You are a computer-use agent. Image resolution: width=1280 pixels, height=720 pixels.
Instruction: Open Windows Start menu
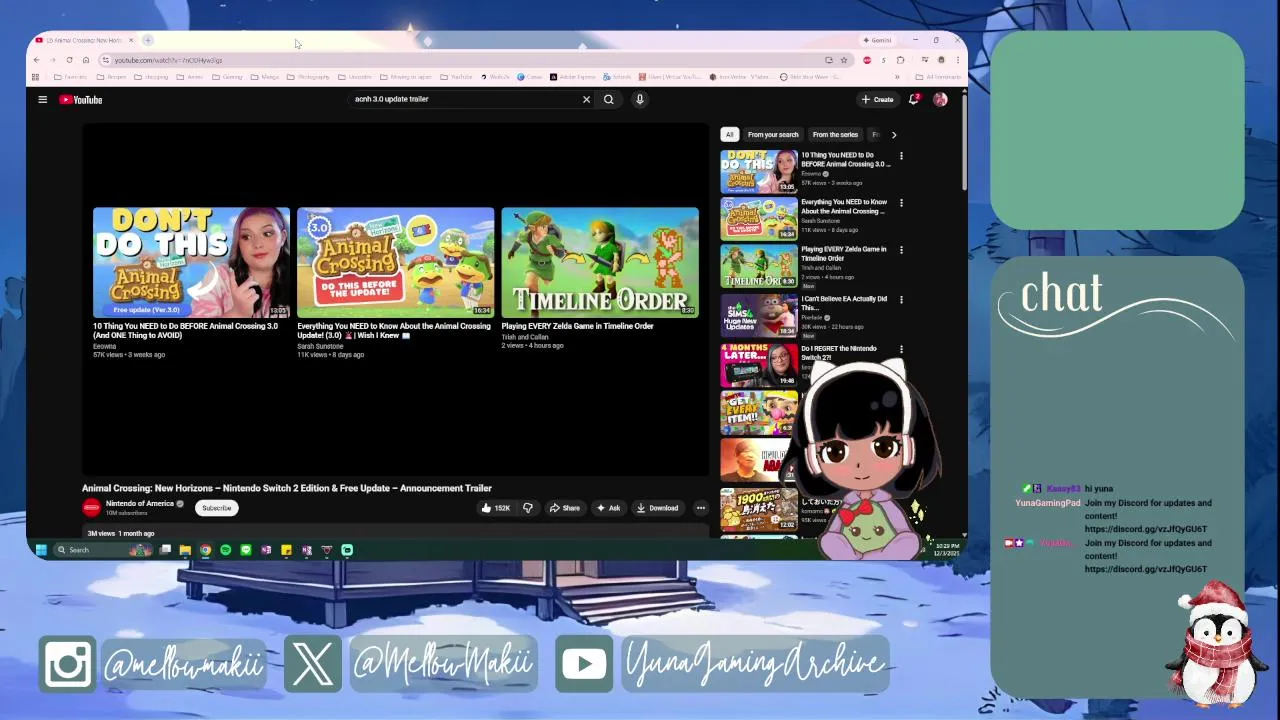(41, 550)
